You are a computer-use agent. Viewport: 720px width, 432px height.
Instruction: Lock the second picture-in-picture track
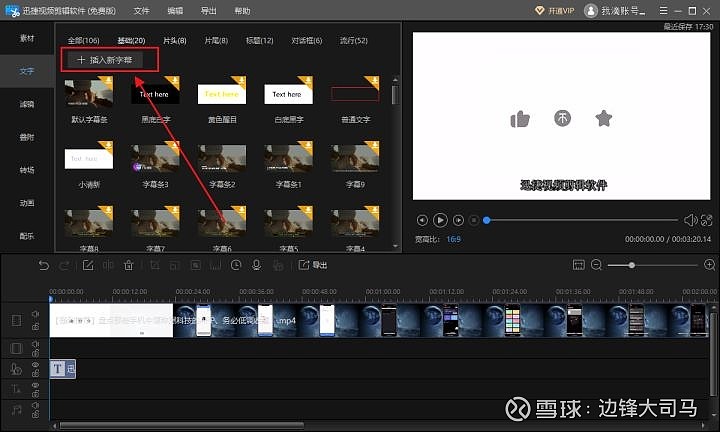pos(35,353)
